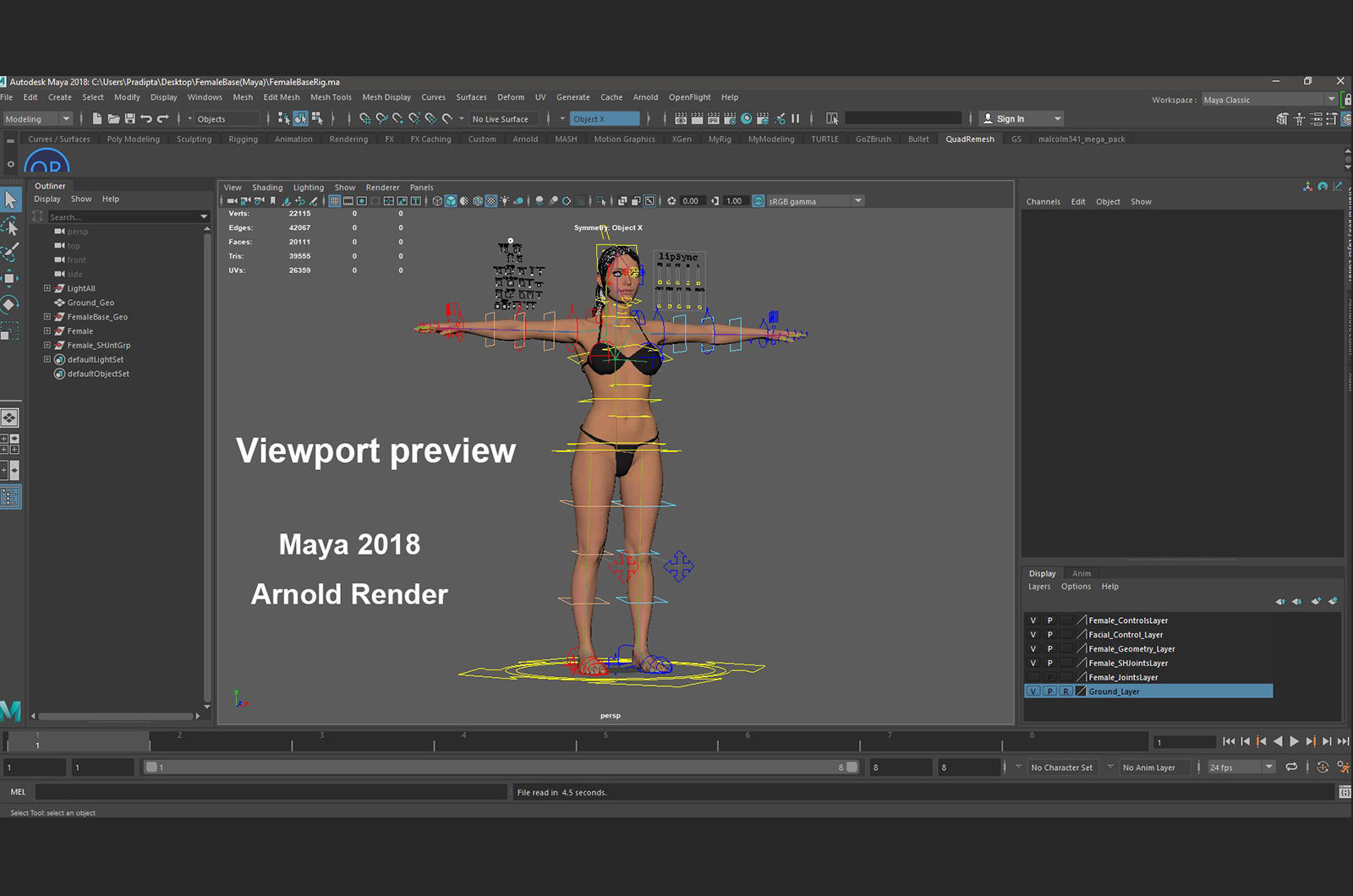
Task: Open the Mesh Tools menu
Action: [331, 97]
